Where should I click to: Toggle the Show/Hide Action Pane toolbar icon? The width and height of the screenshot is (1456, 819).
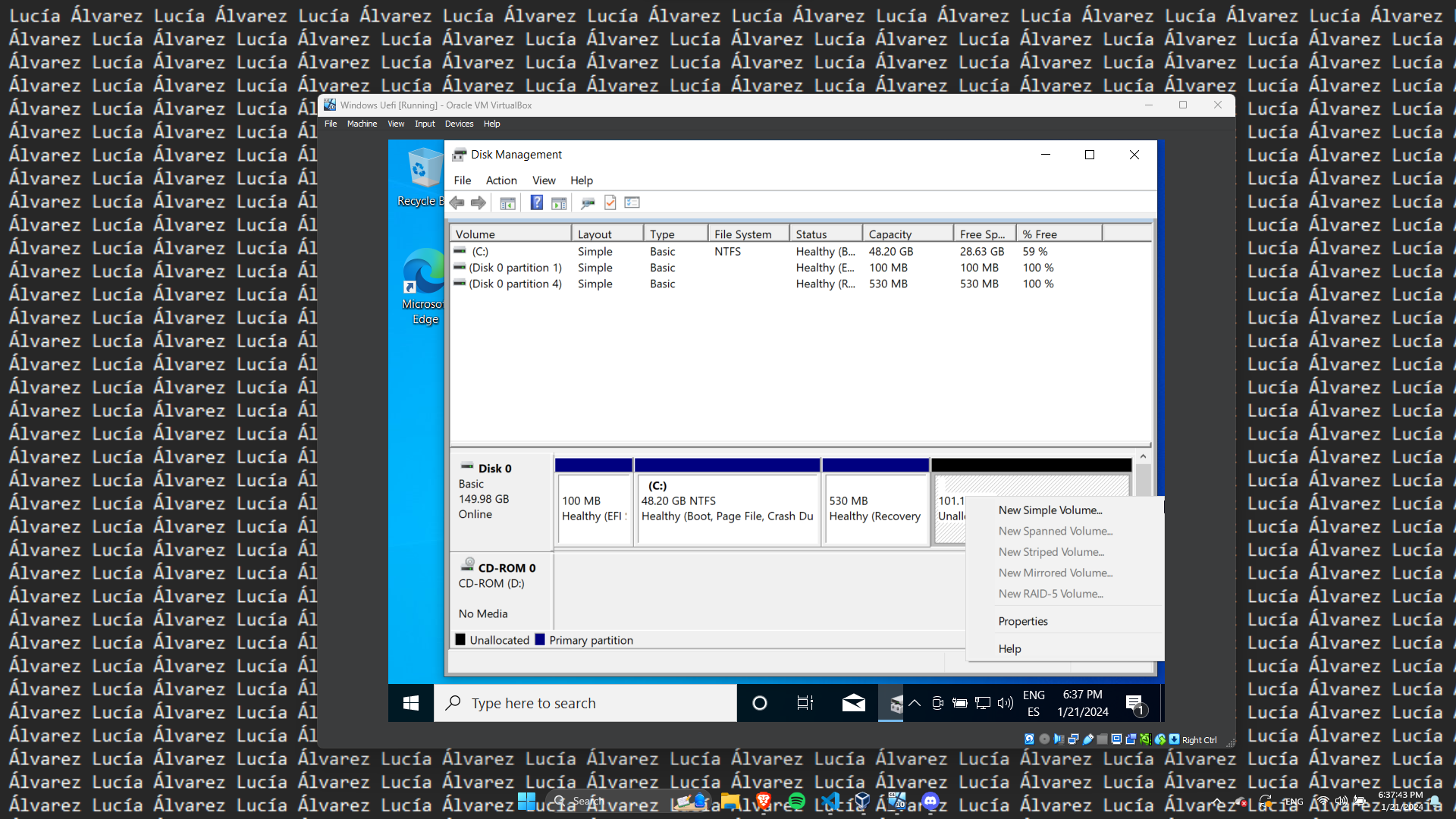pyautogui.click(x=559, y=202)
